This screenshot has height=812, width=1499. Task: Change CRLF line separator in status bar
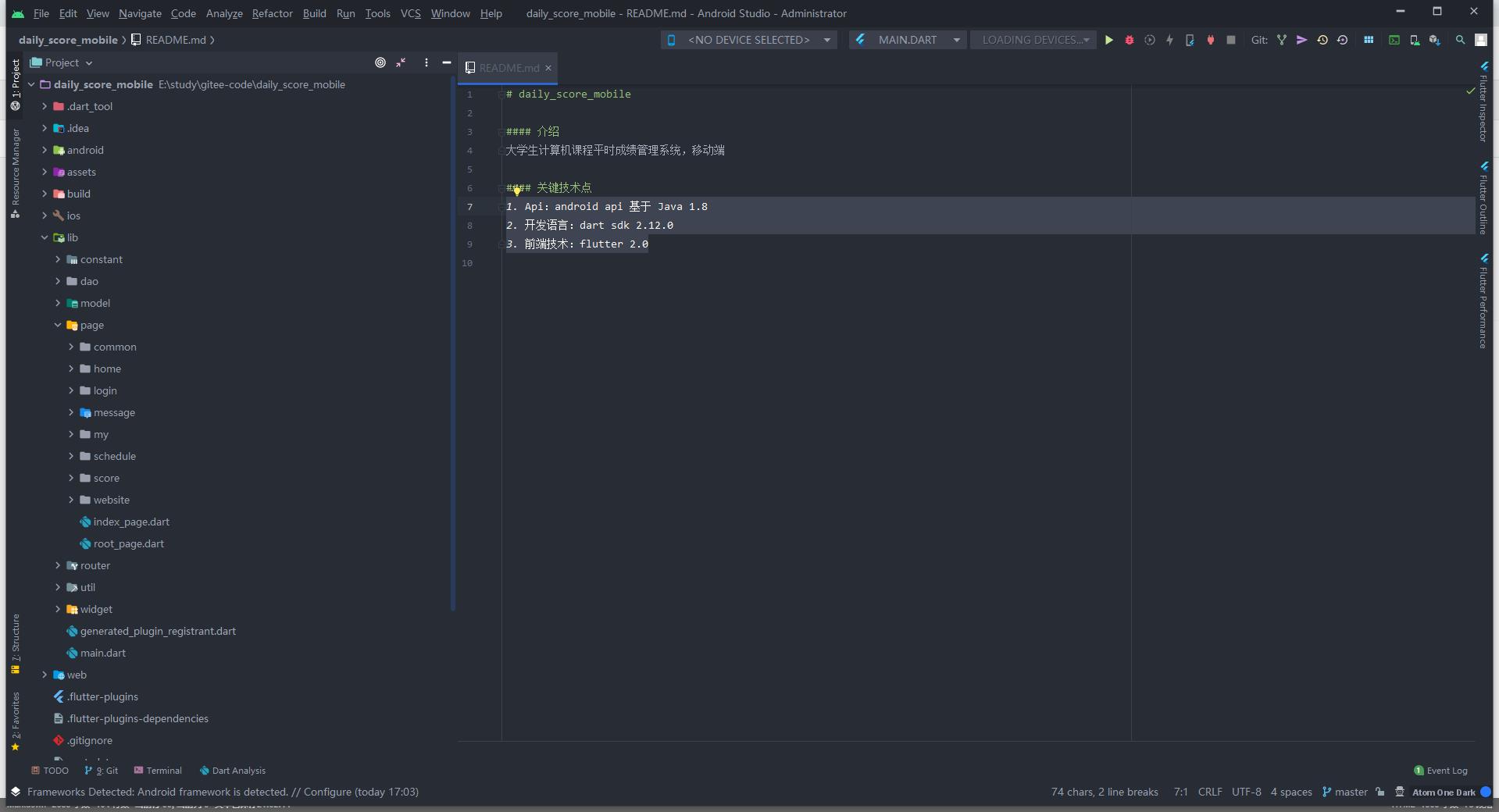pyautogui.click(x=1210, y=792)
